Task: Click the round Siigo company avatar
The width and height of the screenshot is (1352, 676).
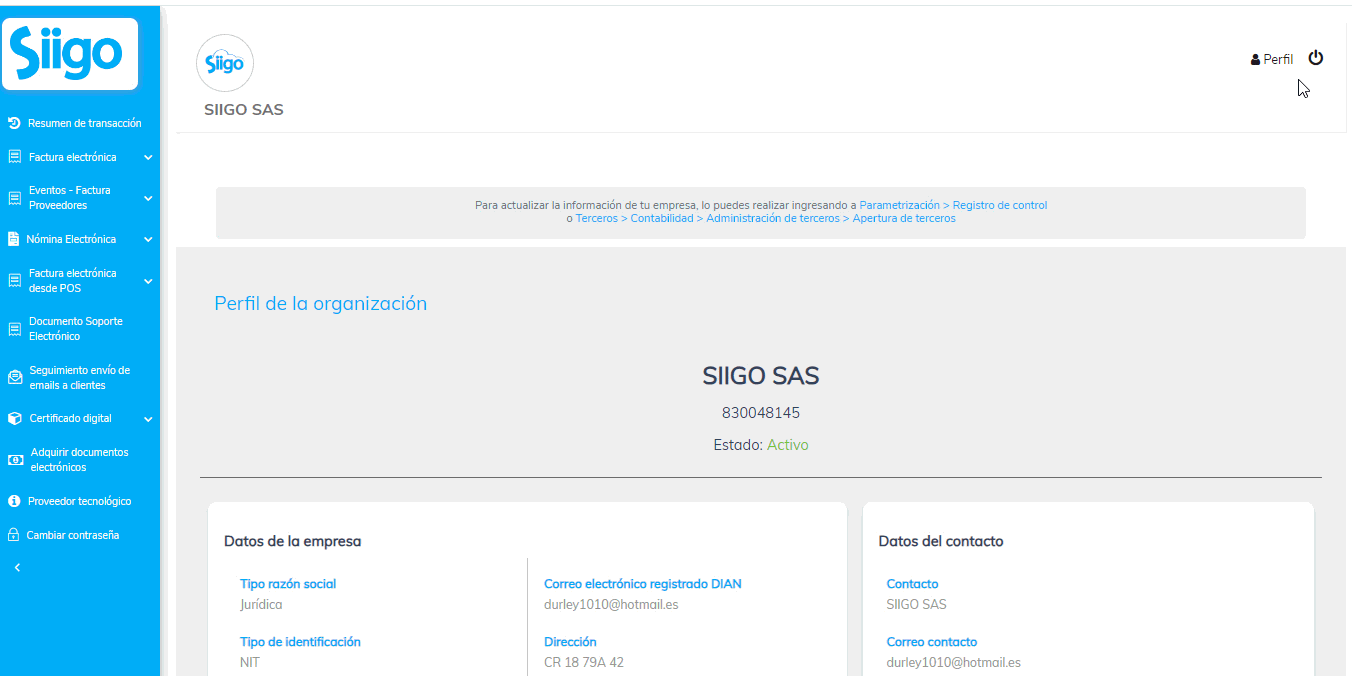Action: pos(225,63)
